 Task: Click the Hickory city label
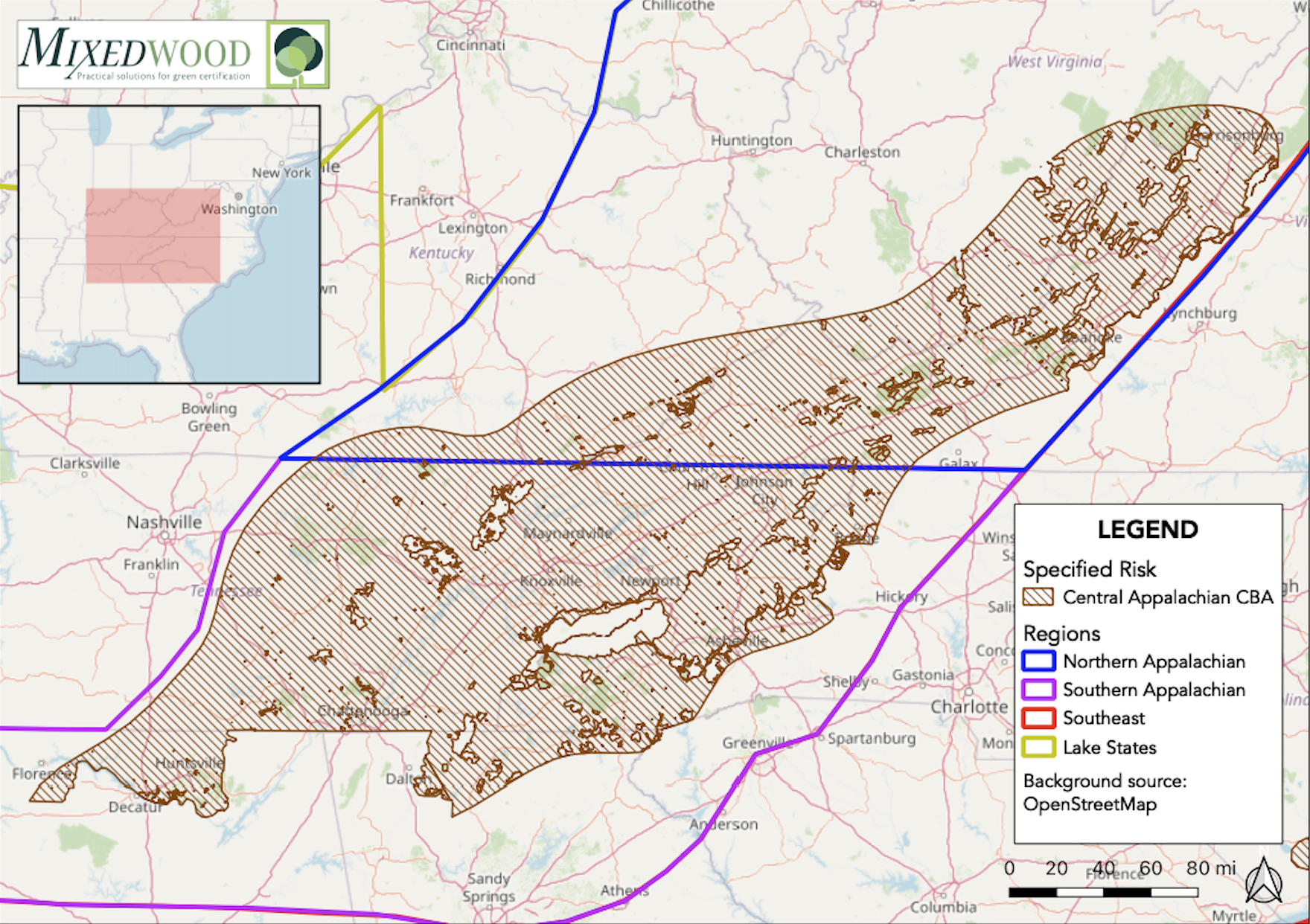(x=901, y=597)
